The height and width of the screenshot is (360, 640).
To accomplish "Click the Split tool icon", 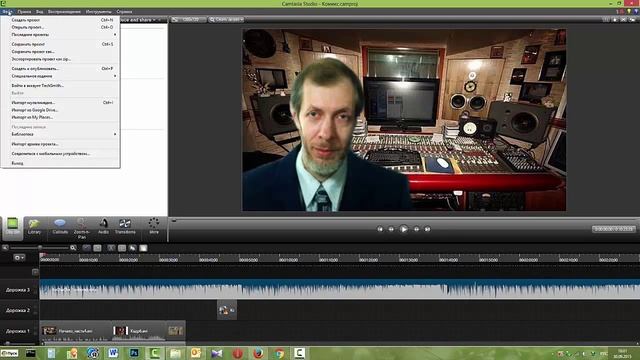I will pos(122,248).
